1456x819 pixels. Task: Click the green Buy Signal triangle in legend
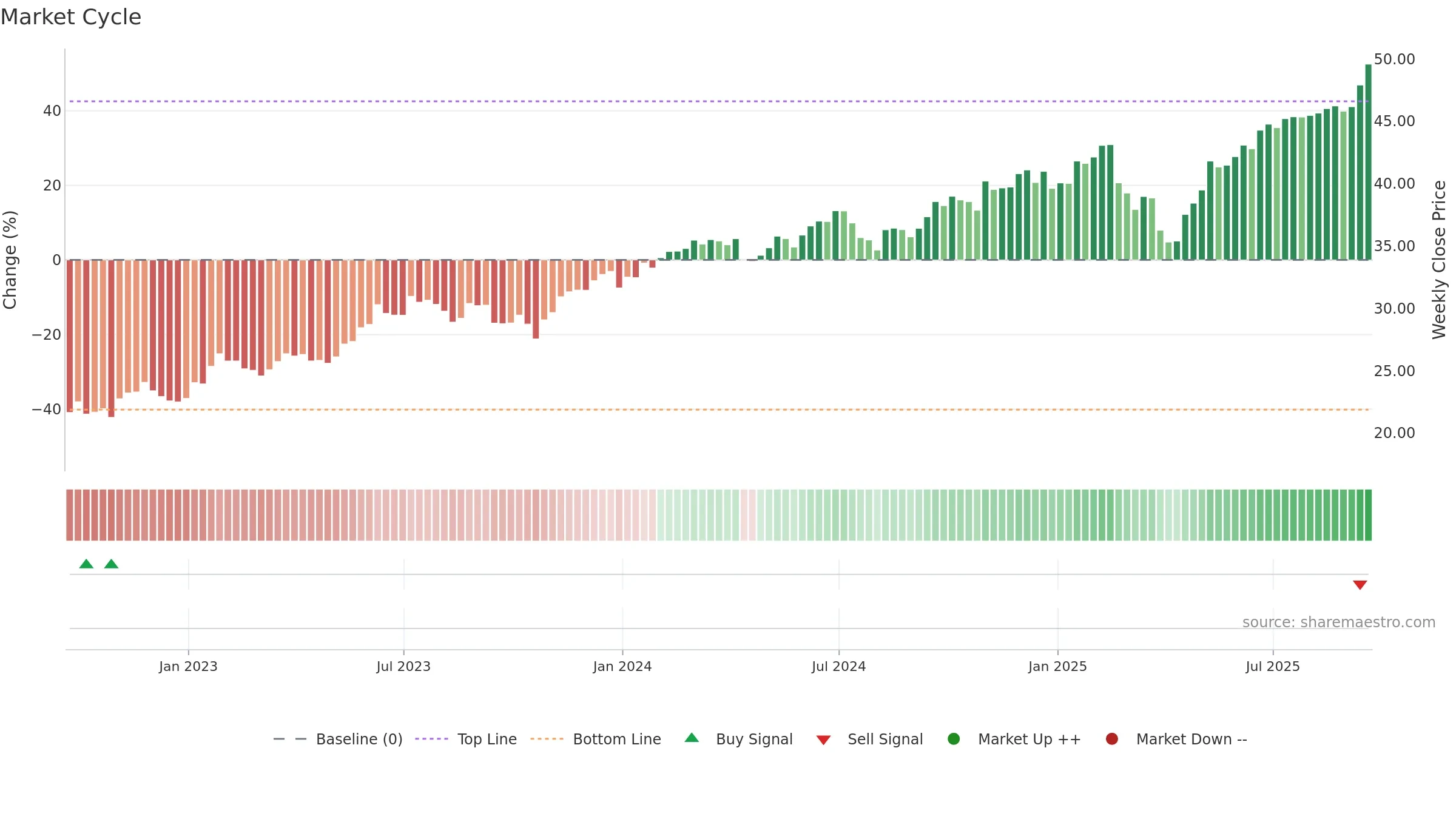pos(692,738)
